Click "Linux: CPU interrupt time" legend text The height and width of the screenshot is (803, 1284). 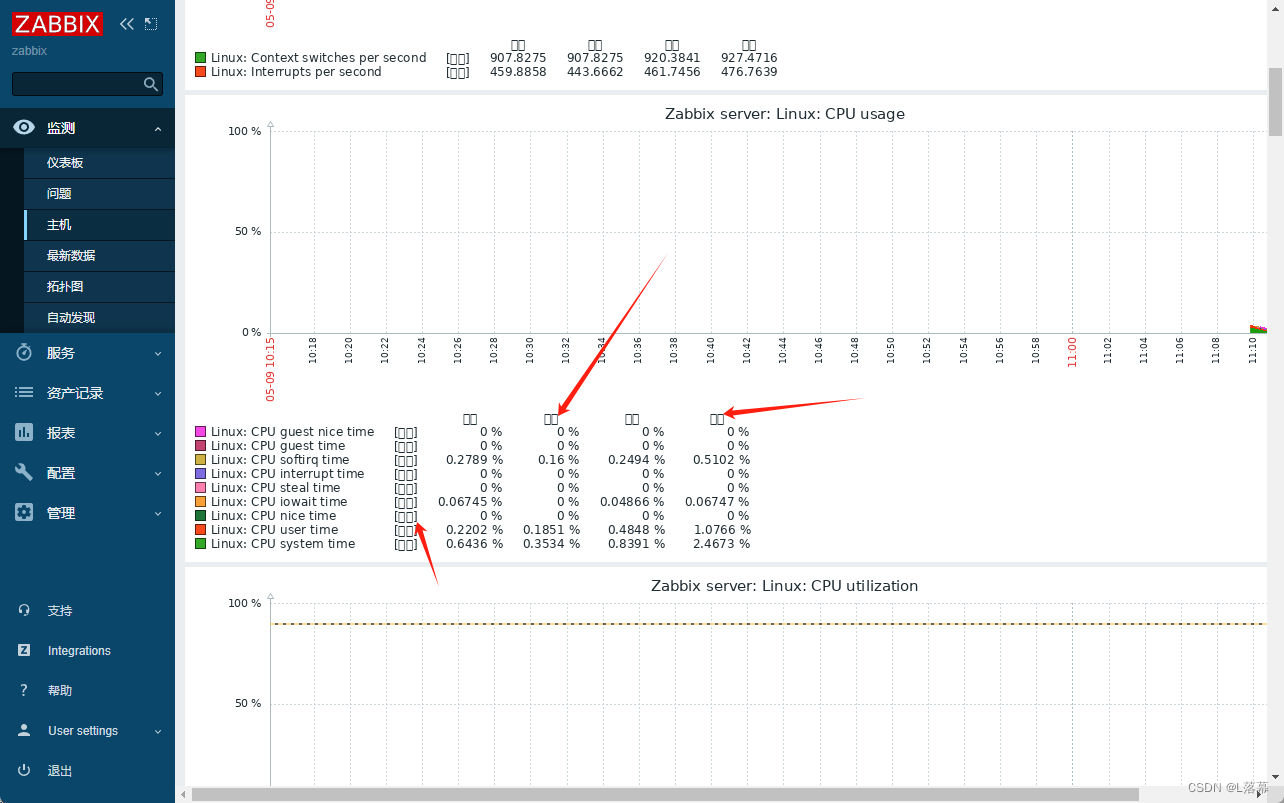pyautogui.click(x=288, y=474)
